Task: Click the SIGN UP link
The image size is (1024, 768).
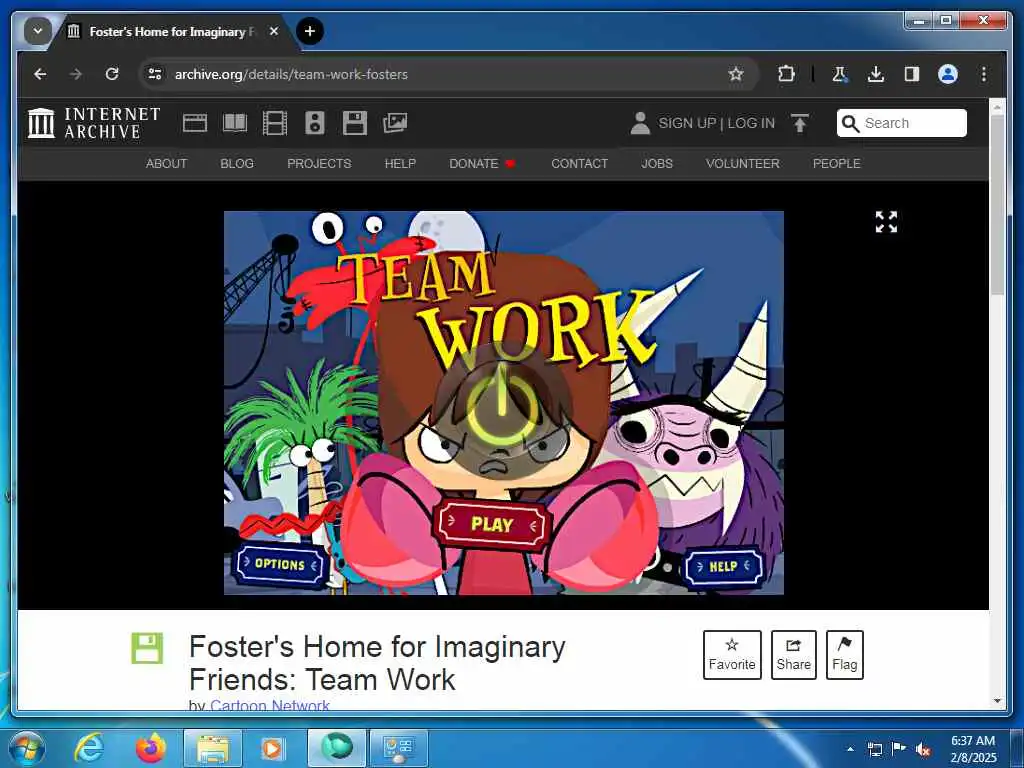Action: point(687,123)
